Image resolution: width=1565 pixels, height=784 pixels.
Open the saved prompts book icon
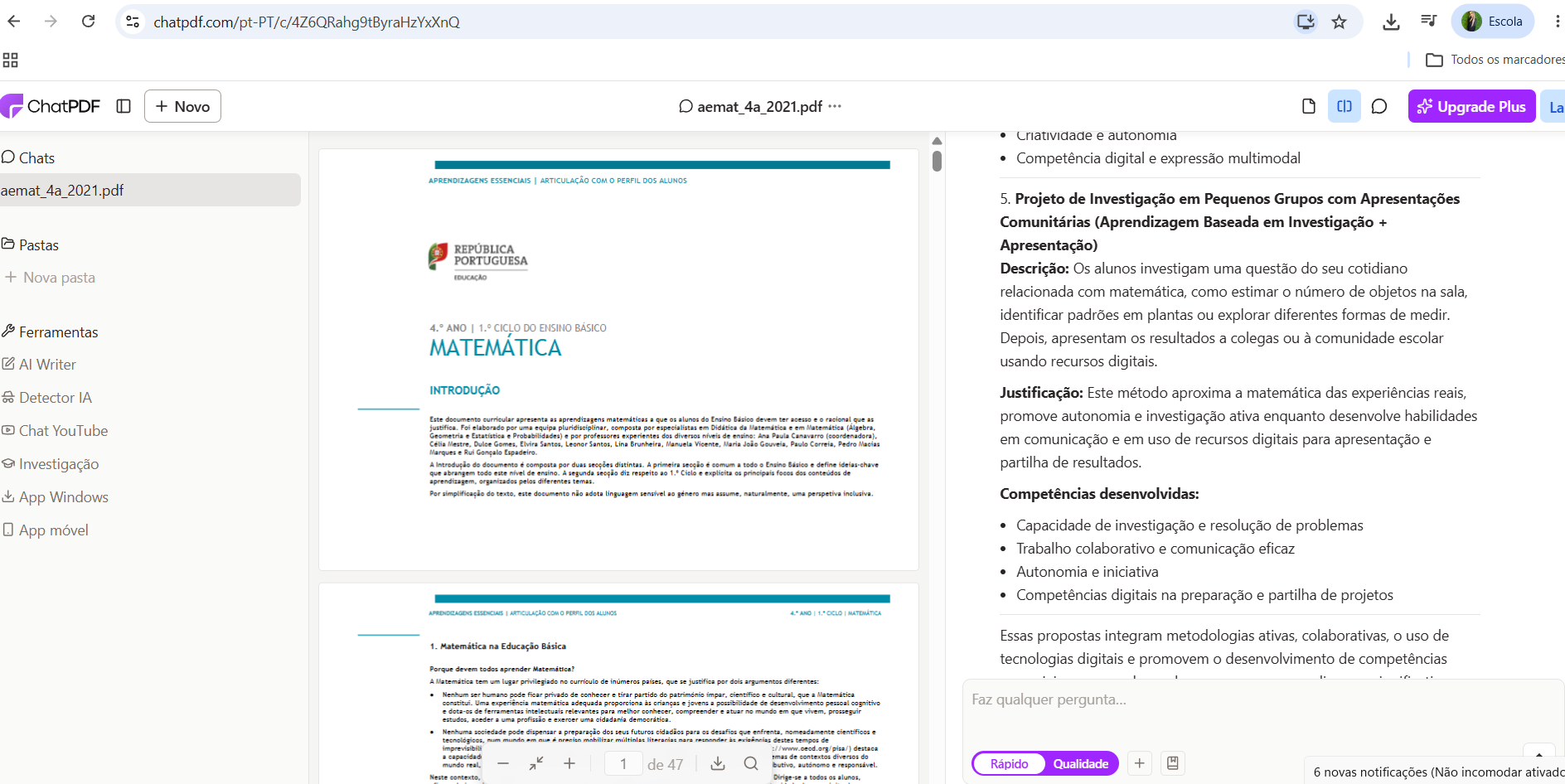(1173, 763)
